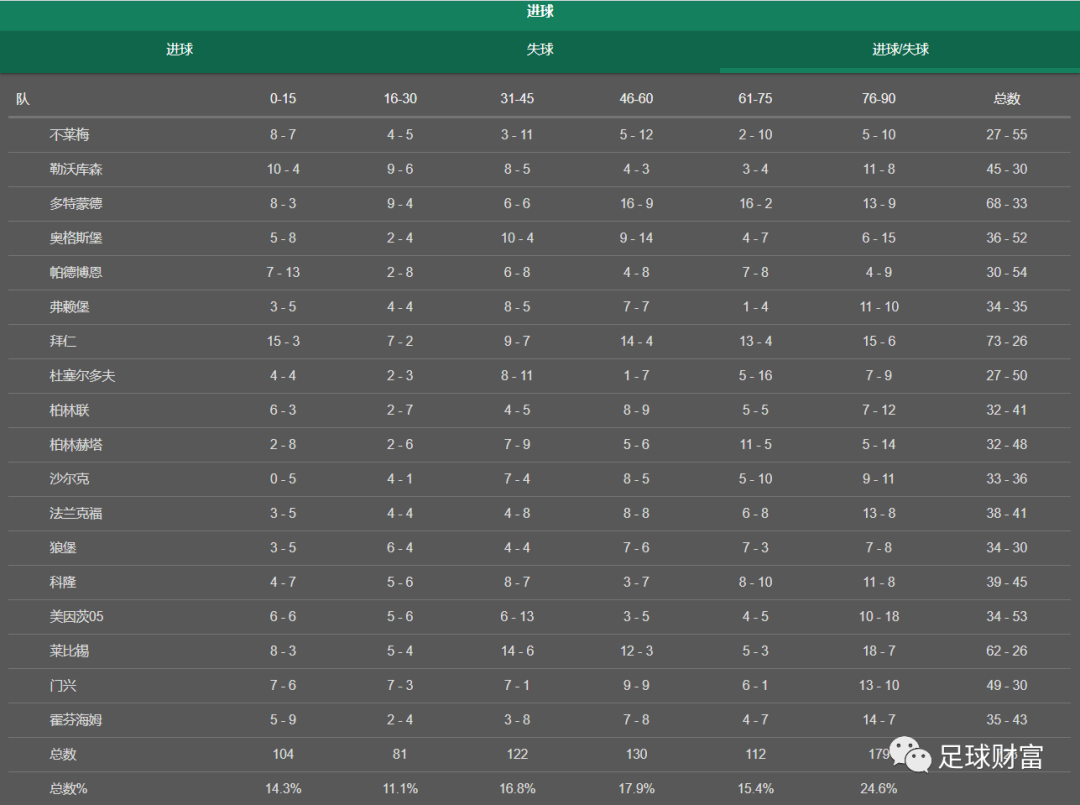Click 门兴 total value 49 - 30

[1006, 686]
